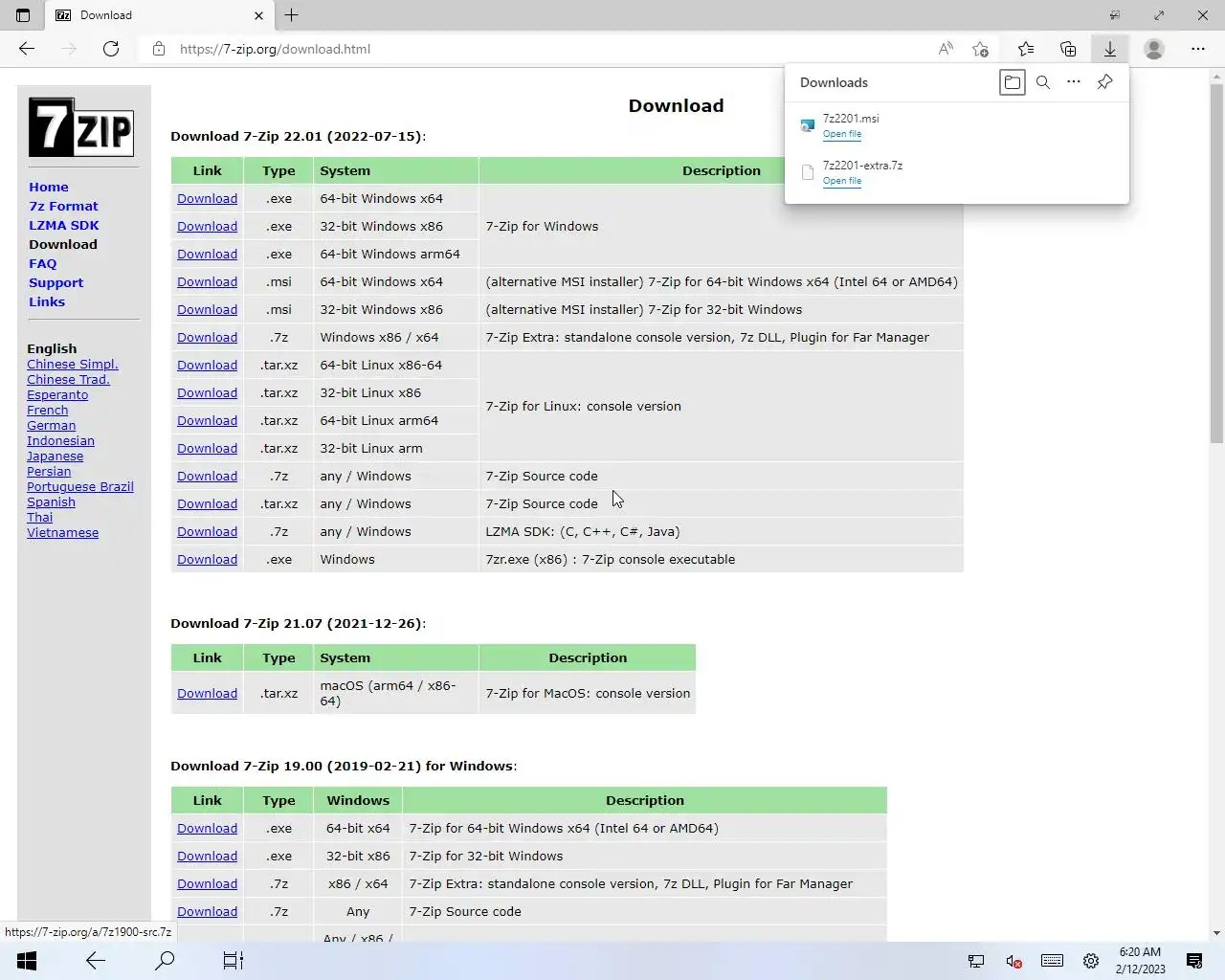
Task: Open a new browser tab
Action: (x=292, y=15)
